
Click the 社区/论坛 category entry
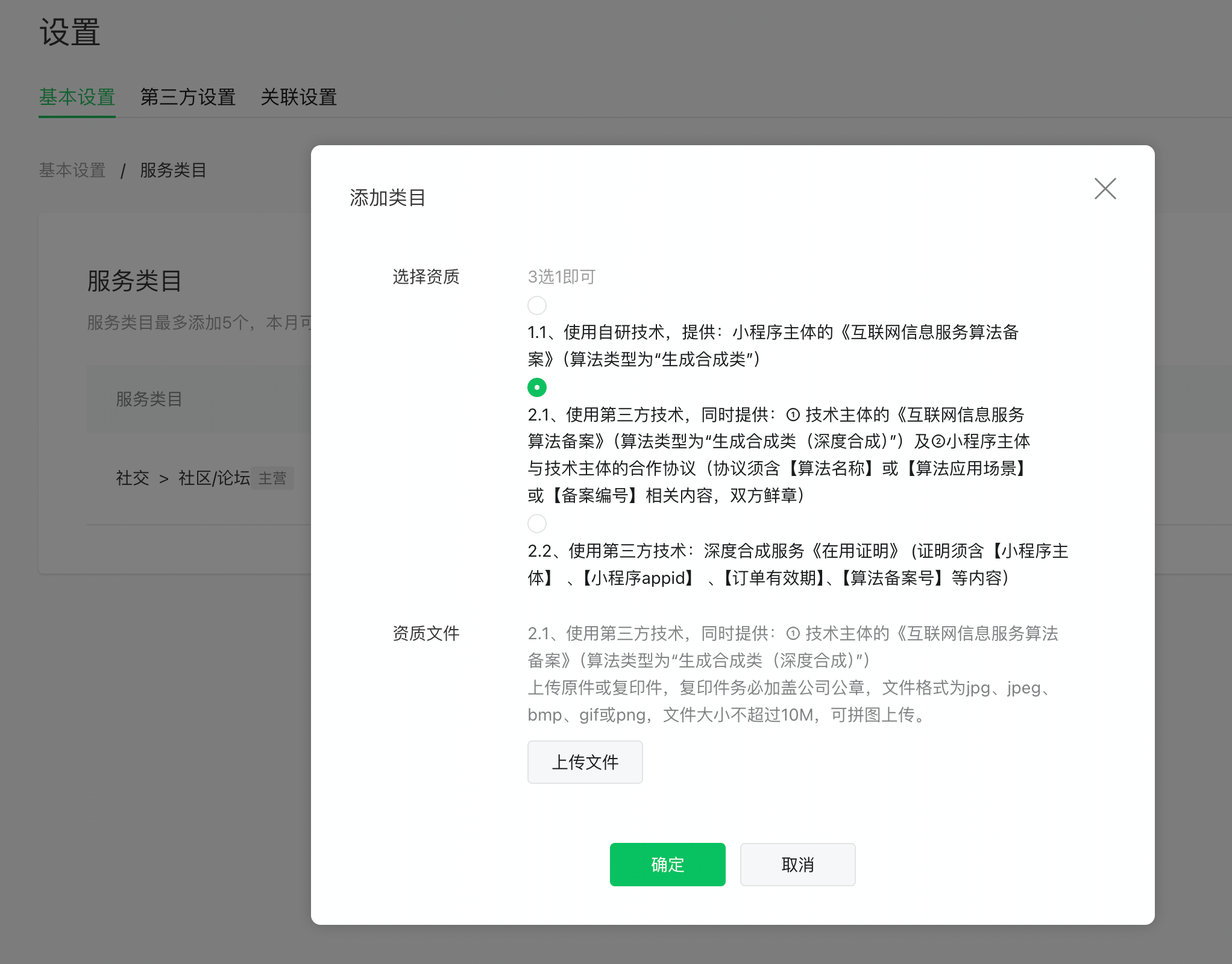pyautogui.click(x=214, y=478)
